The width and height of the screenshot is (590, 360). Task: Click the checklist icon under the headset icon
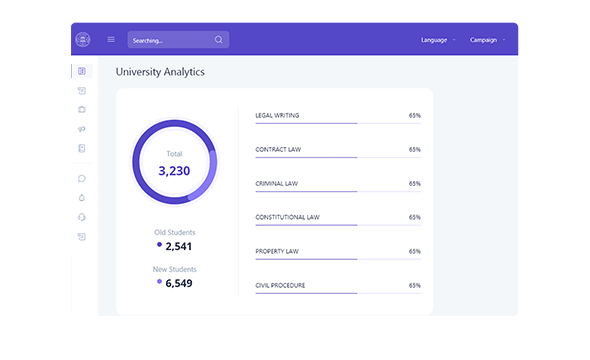click(82, 237)
